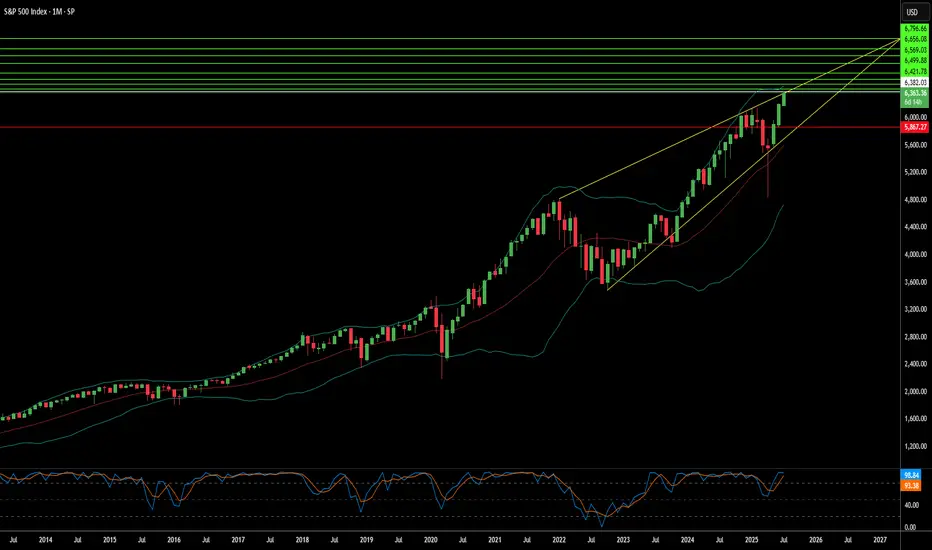Click the 2024 label on time axis
The width and height of the screenshot is (932, 550).
tap(687, 540)
